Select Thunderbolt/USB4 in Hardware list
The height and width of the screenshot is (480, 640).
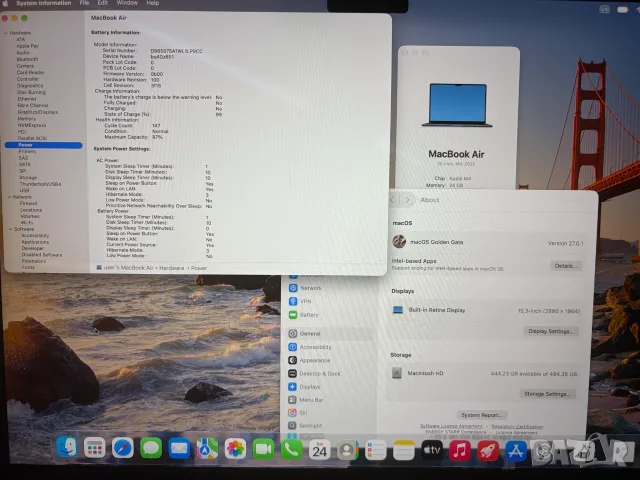pyautogui.click(x=40, y=184)
